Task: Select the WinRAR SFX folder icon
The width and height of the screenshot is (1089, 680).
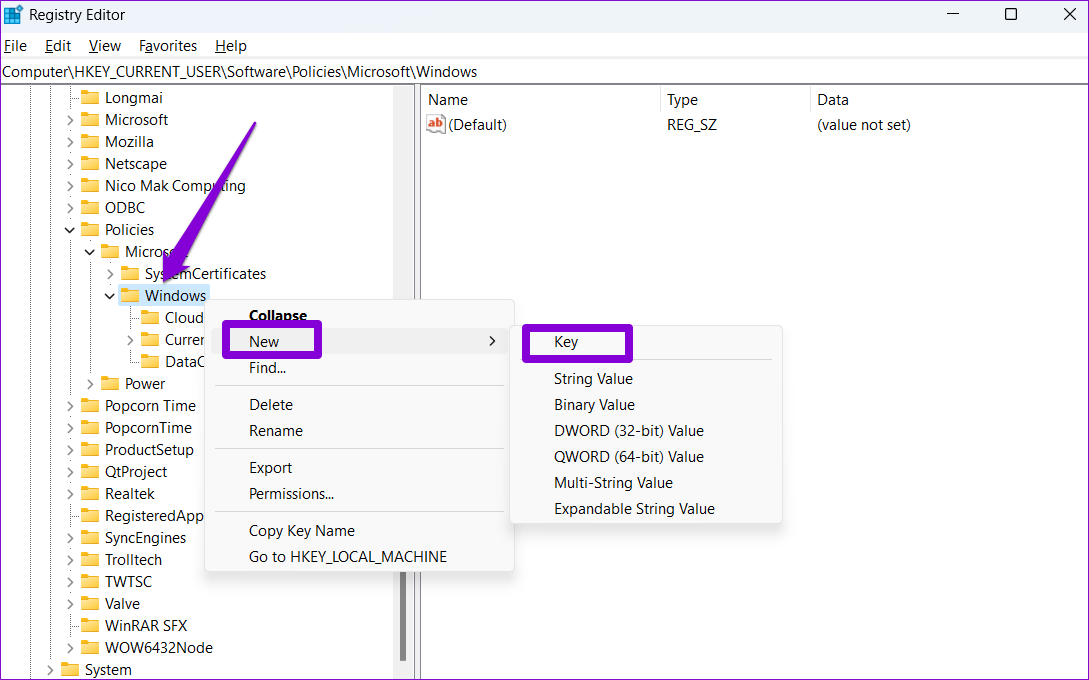Action: [90, 626]
